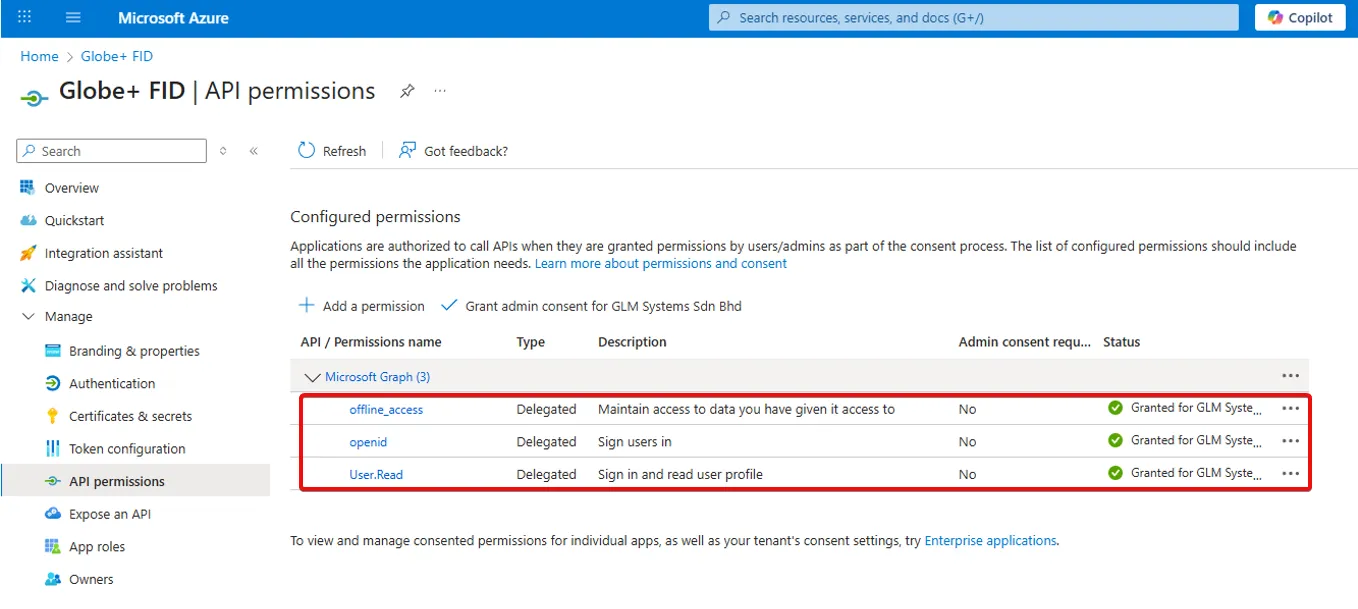Collapse the Manage section in sidebar
Viewport: 1358px width, 609px height.
(27, 317)
